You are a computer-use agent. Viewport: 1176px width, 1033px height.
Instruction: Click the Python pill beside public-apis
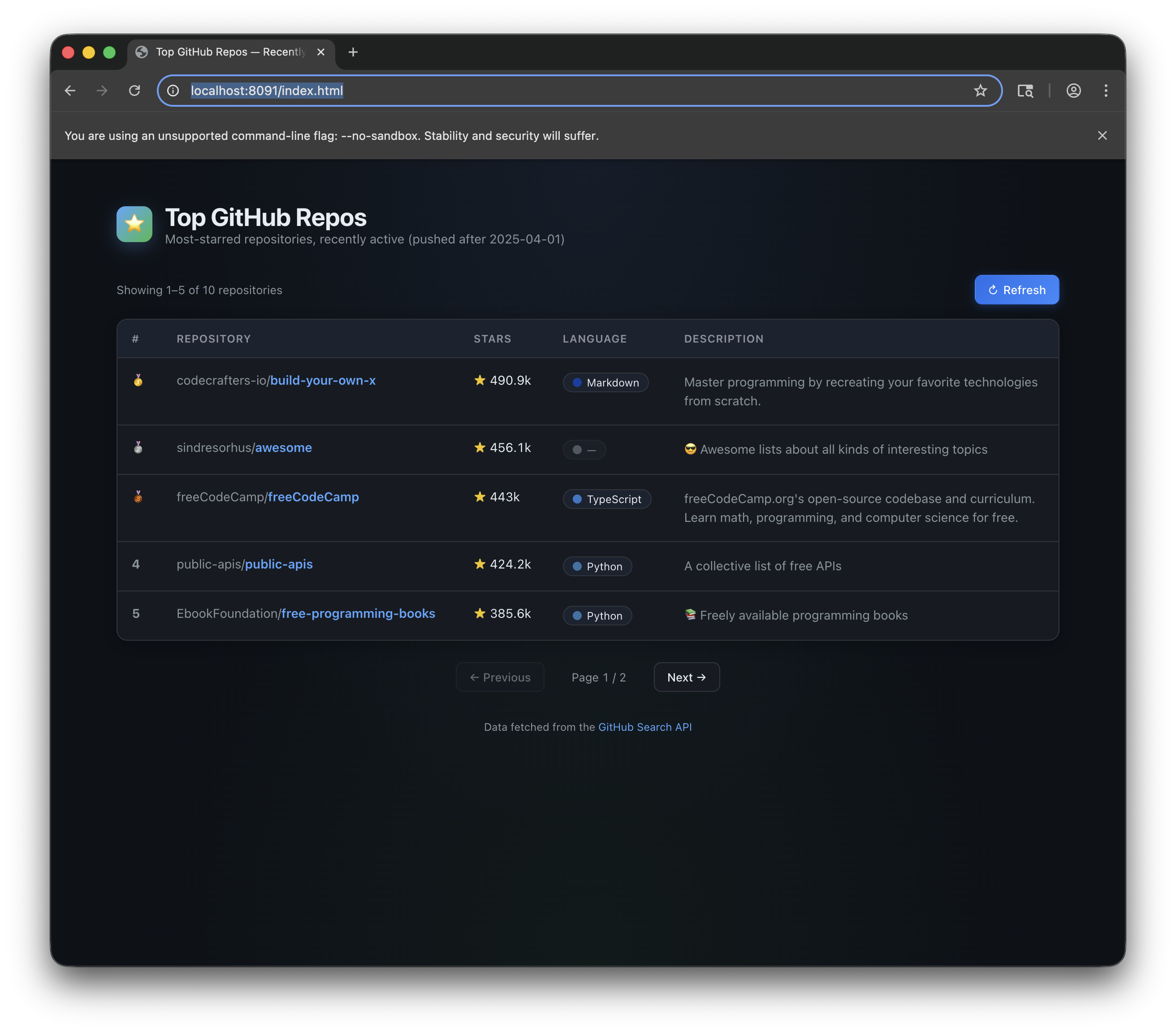(x=597, y=566)
